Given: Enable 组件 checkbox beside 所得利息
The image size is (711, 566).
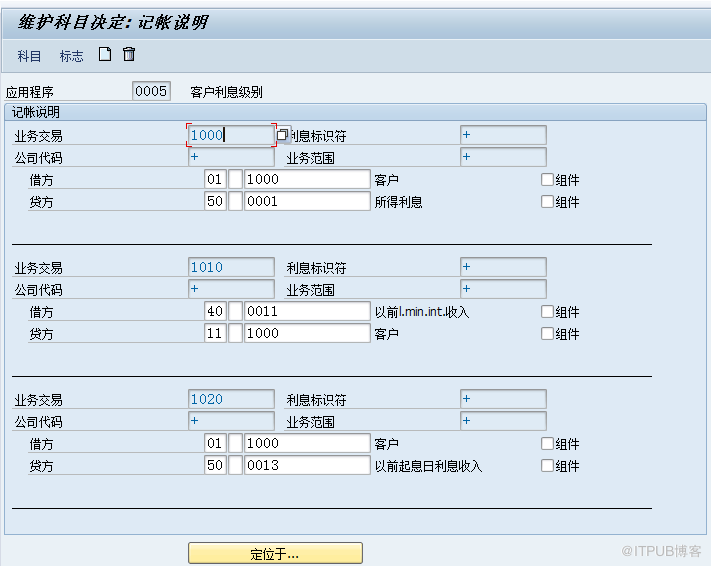Looking at the screenshot, I should click(x=547, y=201).
